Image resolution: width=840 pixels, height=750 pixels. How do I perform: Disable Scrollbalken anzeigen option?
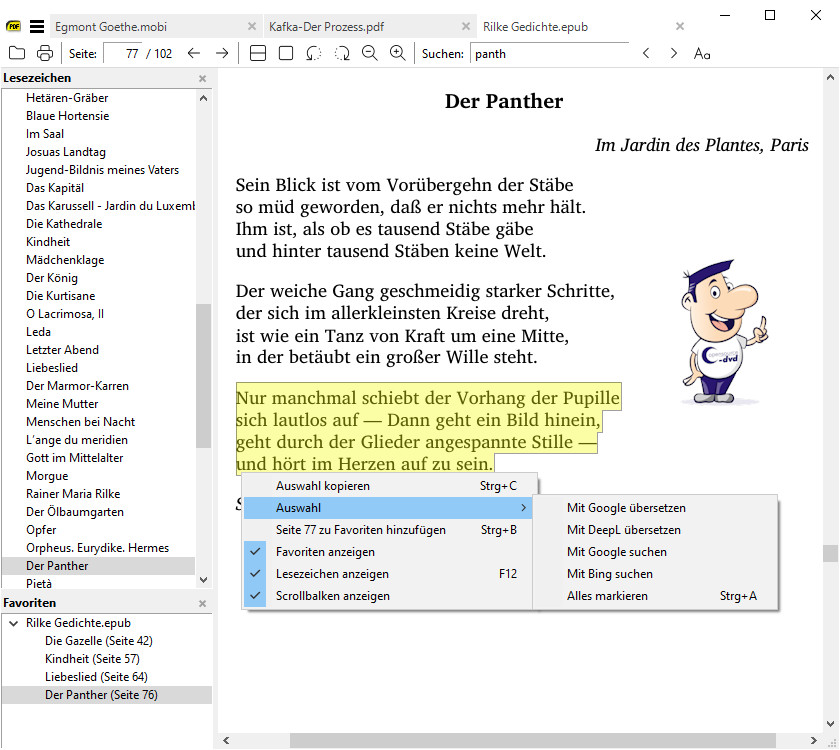click(x=333, y=596)
